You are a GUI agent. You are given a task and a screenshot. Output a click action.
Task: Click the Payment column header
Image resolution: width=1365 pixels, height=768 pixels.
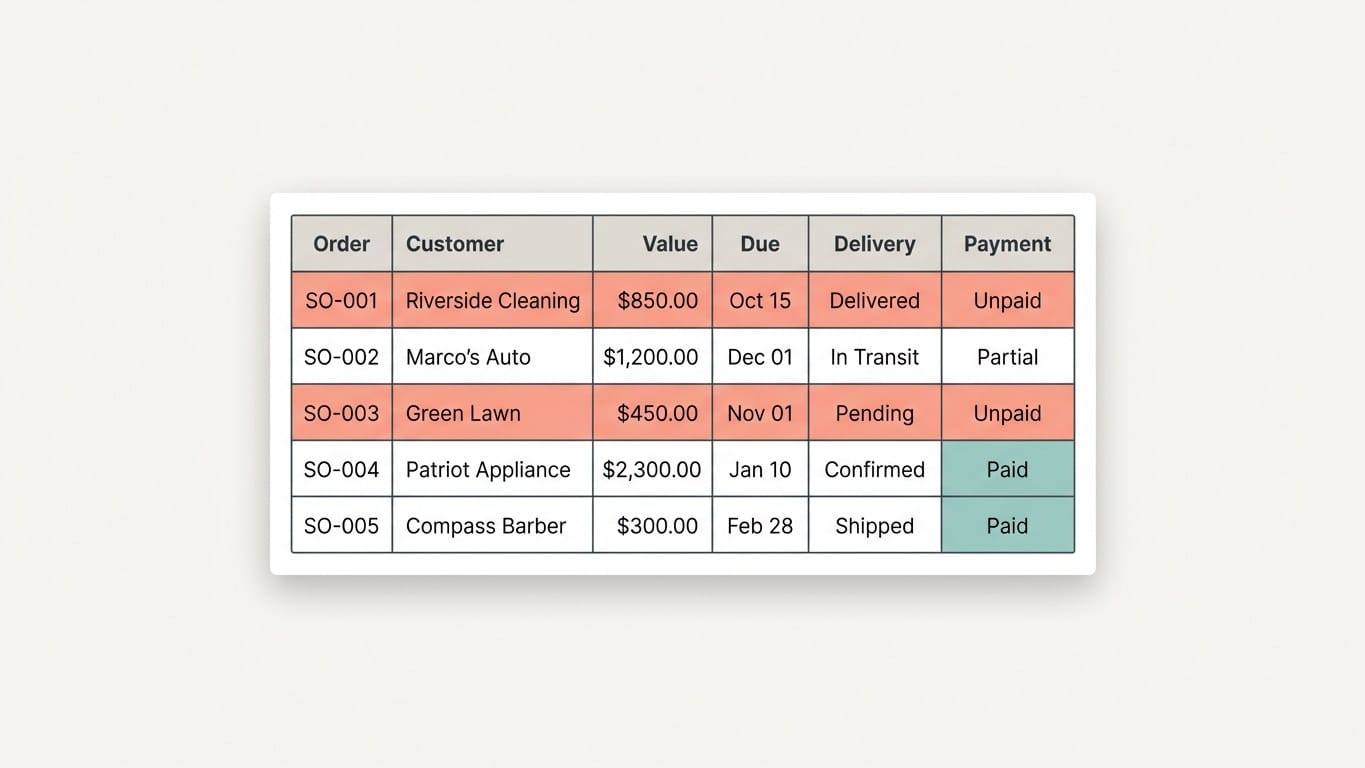tap(1008, 243)
